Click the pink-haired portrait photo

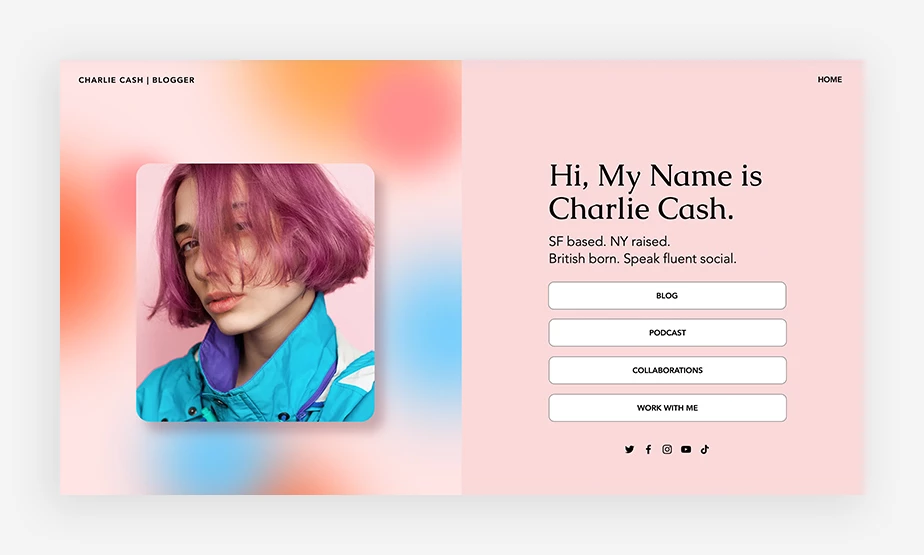255,292
